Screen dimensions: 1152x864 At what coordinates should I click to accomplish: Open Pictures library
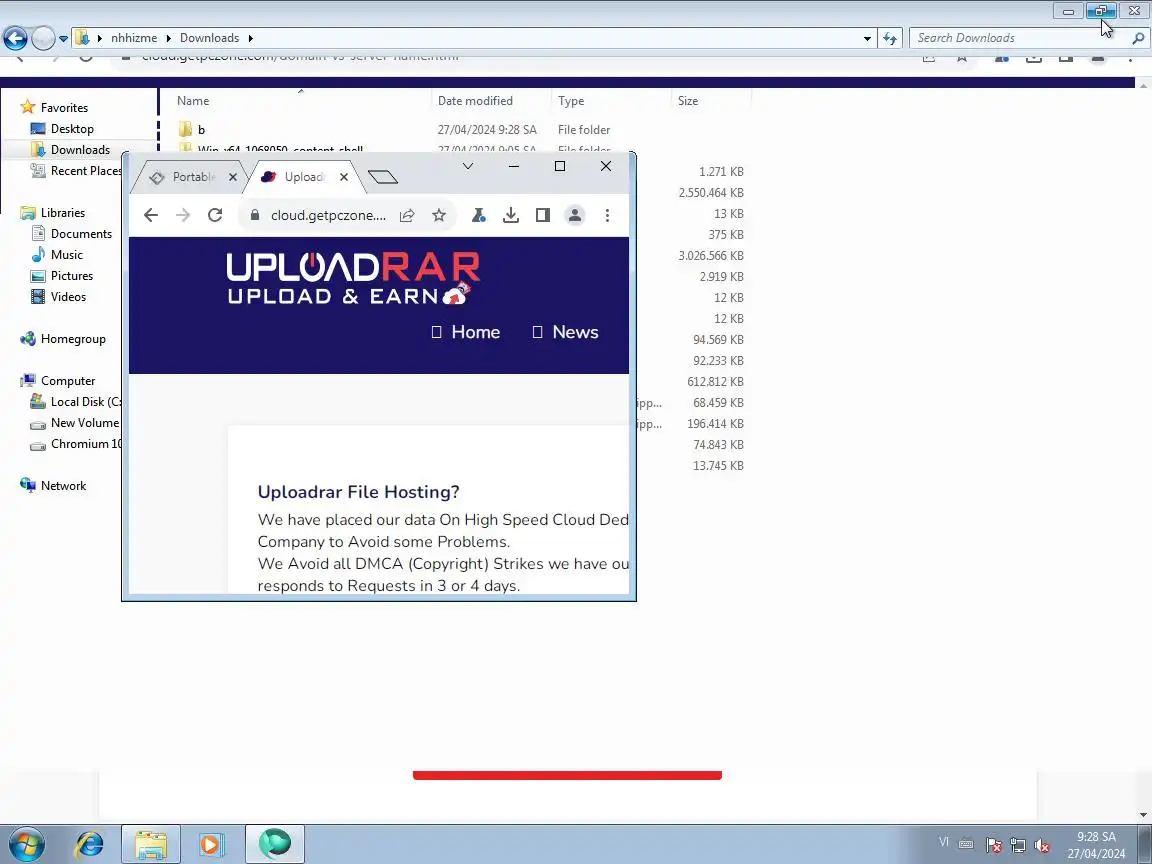pos(71,276)
